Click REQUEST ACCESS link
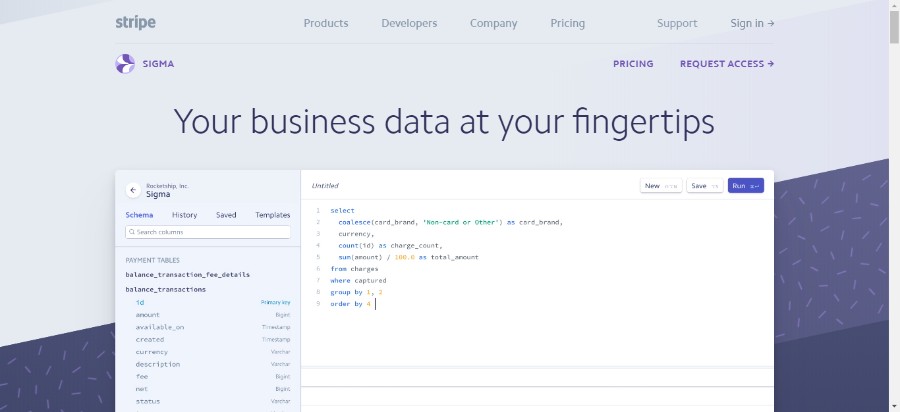Screen dimensions: 900x412 [x=727, y=64]
